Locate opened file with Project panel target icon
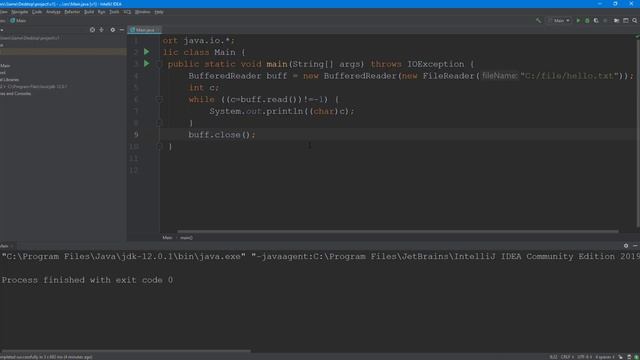The image size is (640, 360). [x=92, y=30]
